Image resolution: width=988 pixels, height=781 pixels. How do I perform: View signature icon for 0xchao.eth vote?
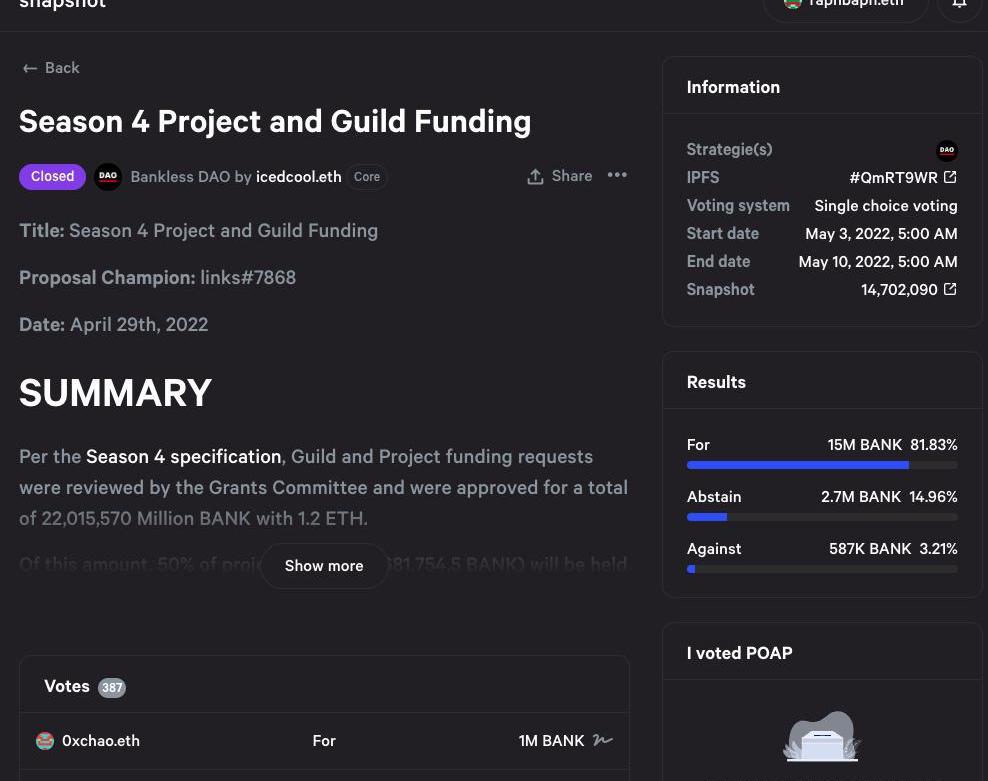[602, 741]
